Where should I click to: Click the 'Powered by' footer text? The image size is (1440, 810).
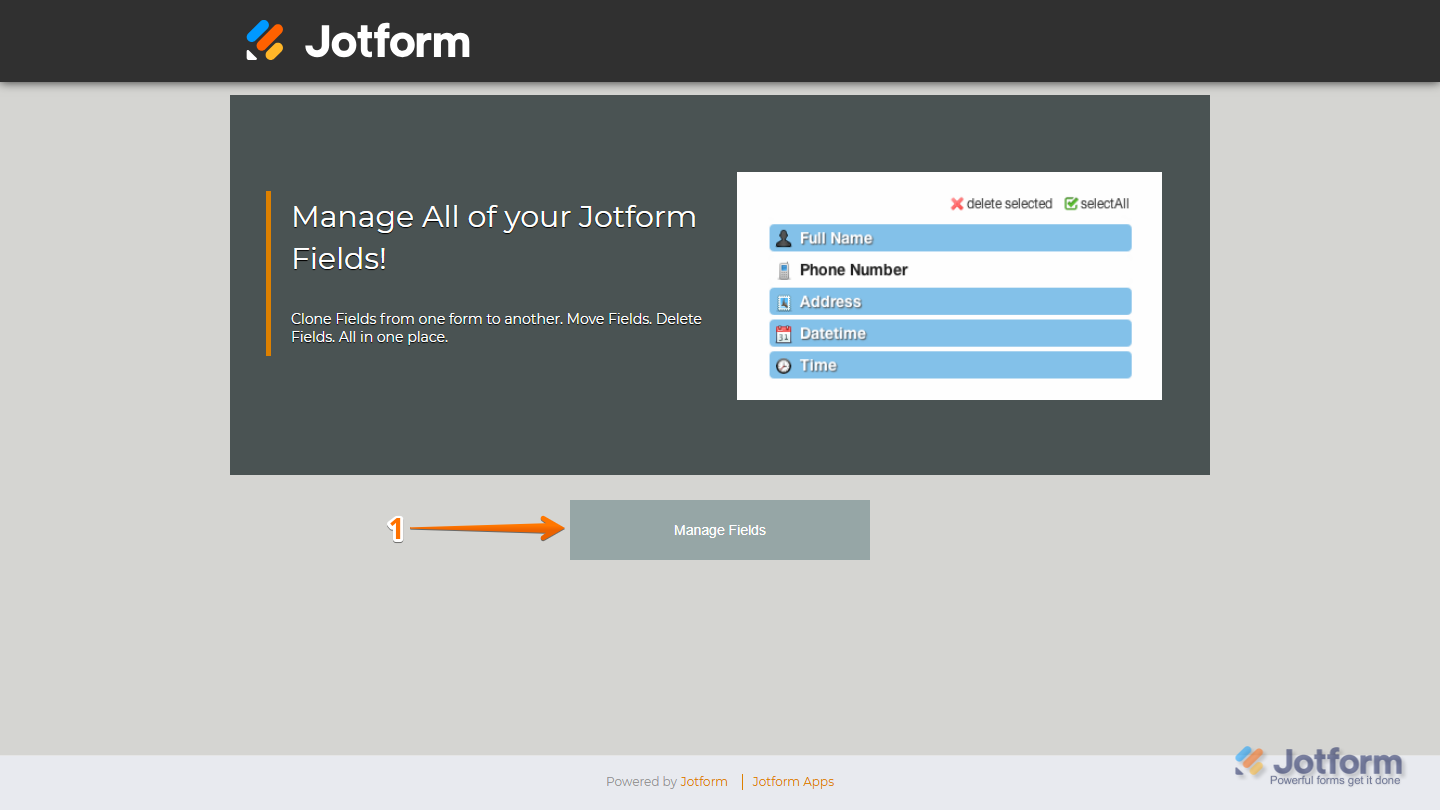tap(641, 782)
